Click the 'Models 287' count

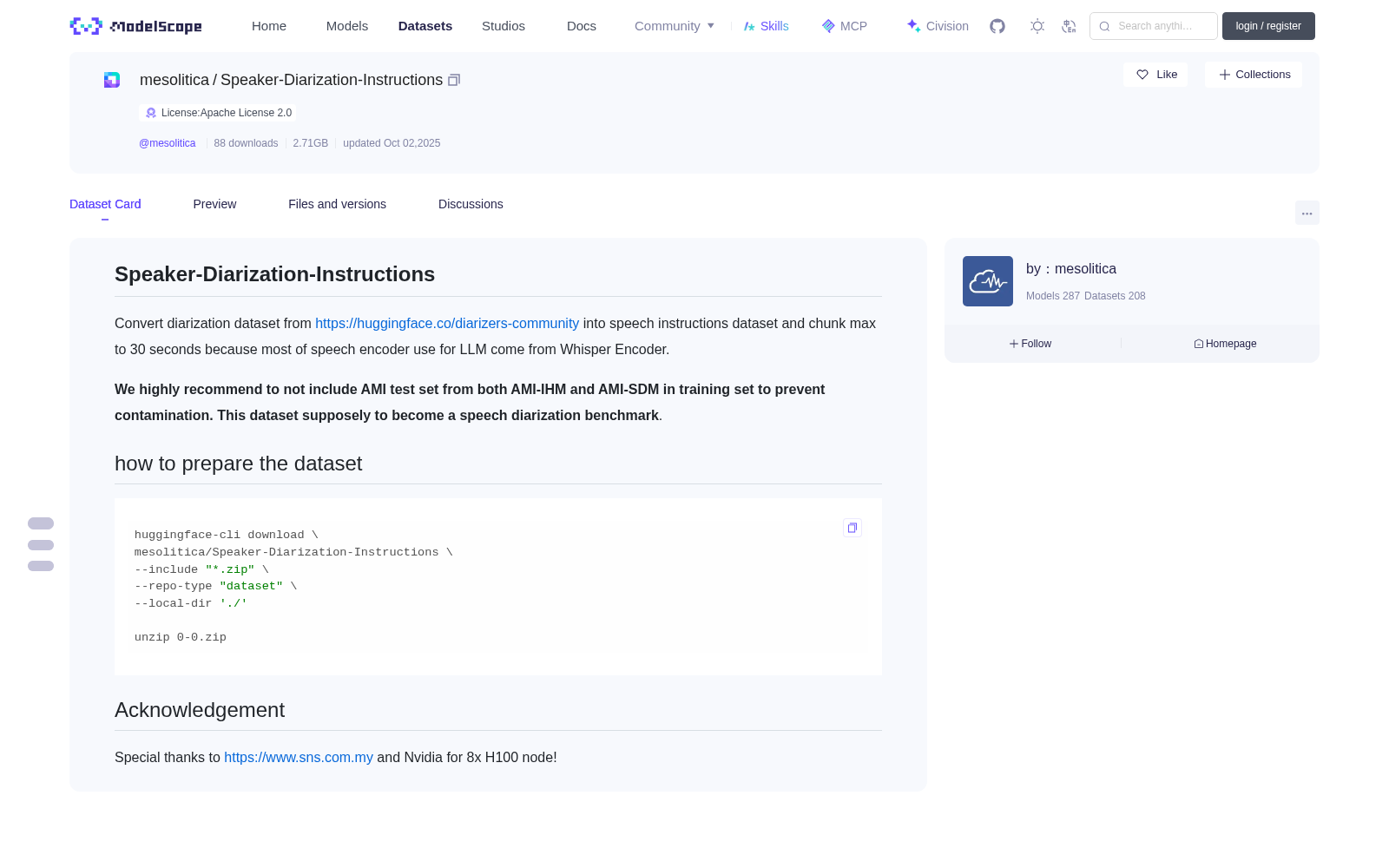(1053, 296)
